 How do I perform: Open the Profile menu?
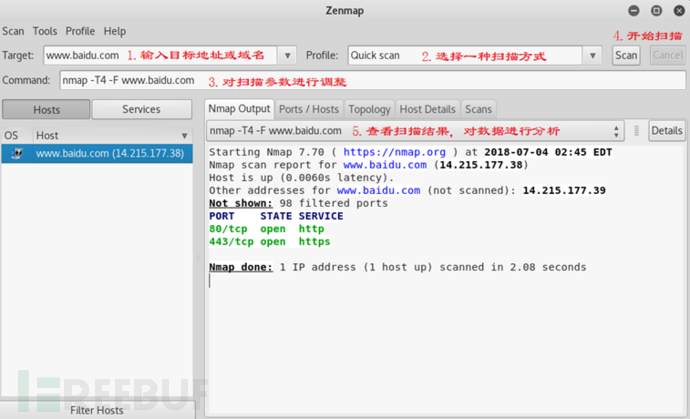(x=80, y=31)
